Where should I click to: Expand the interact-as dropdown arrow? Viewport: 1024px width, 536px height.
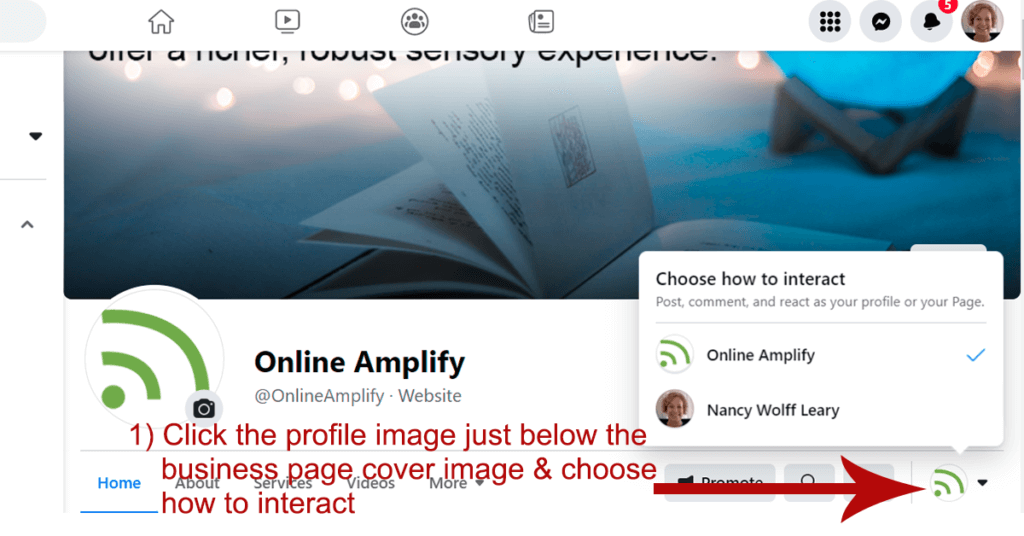pyautogui.click(x=982, y=483)
